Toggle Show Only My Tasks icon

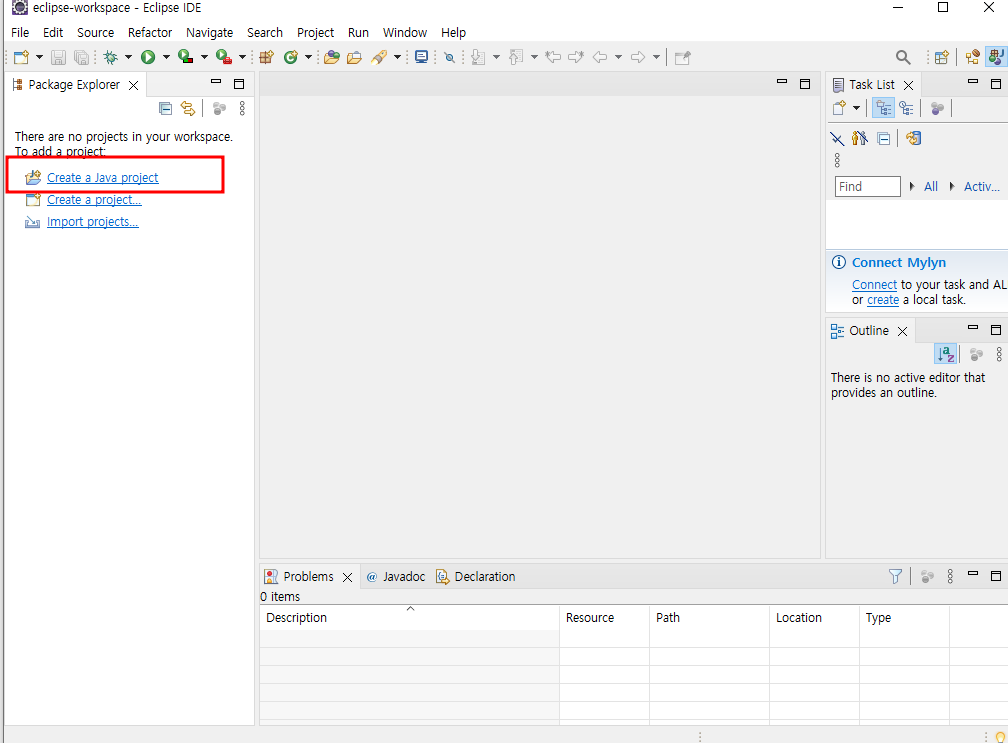860,138
